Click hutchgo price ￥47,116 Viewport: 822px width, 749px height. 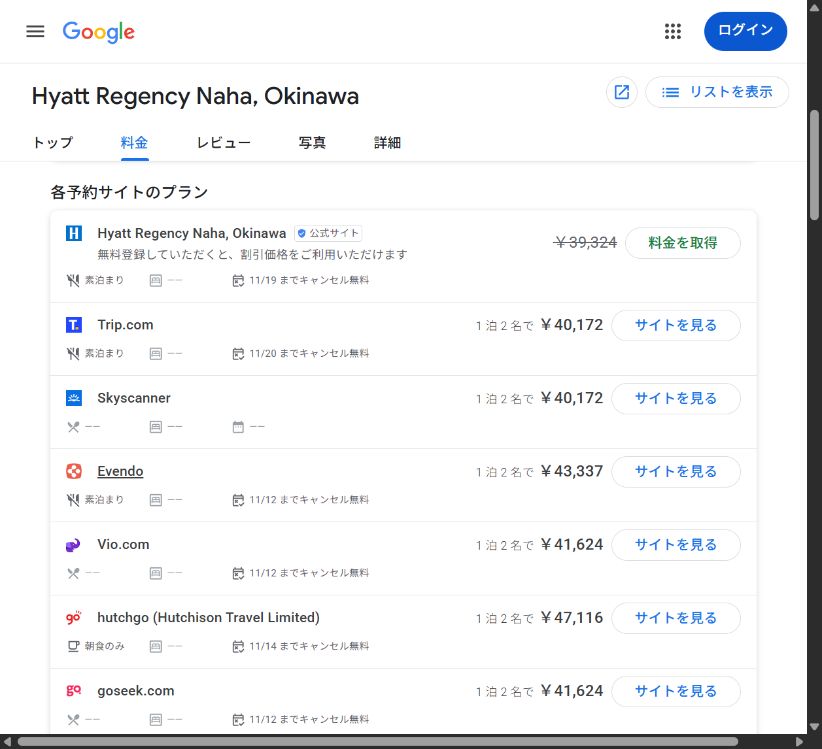tap(572, 617)
